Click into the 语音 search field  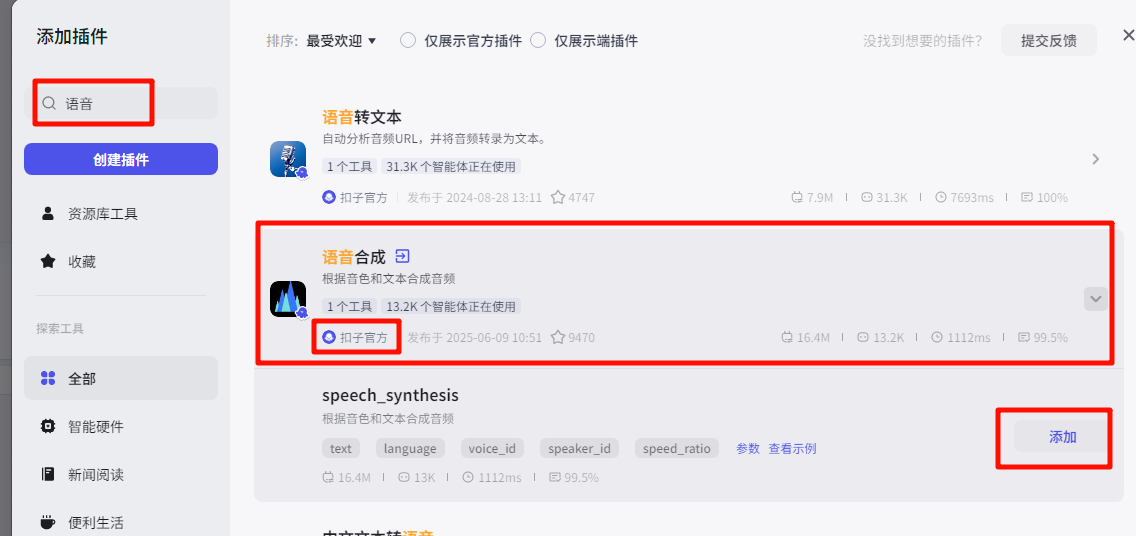click(x=130, y=103)
